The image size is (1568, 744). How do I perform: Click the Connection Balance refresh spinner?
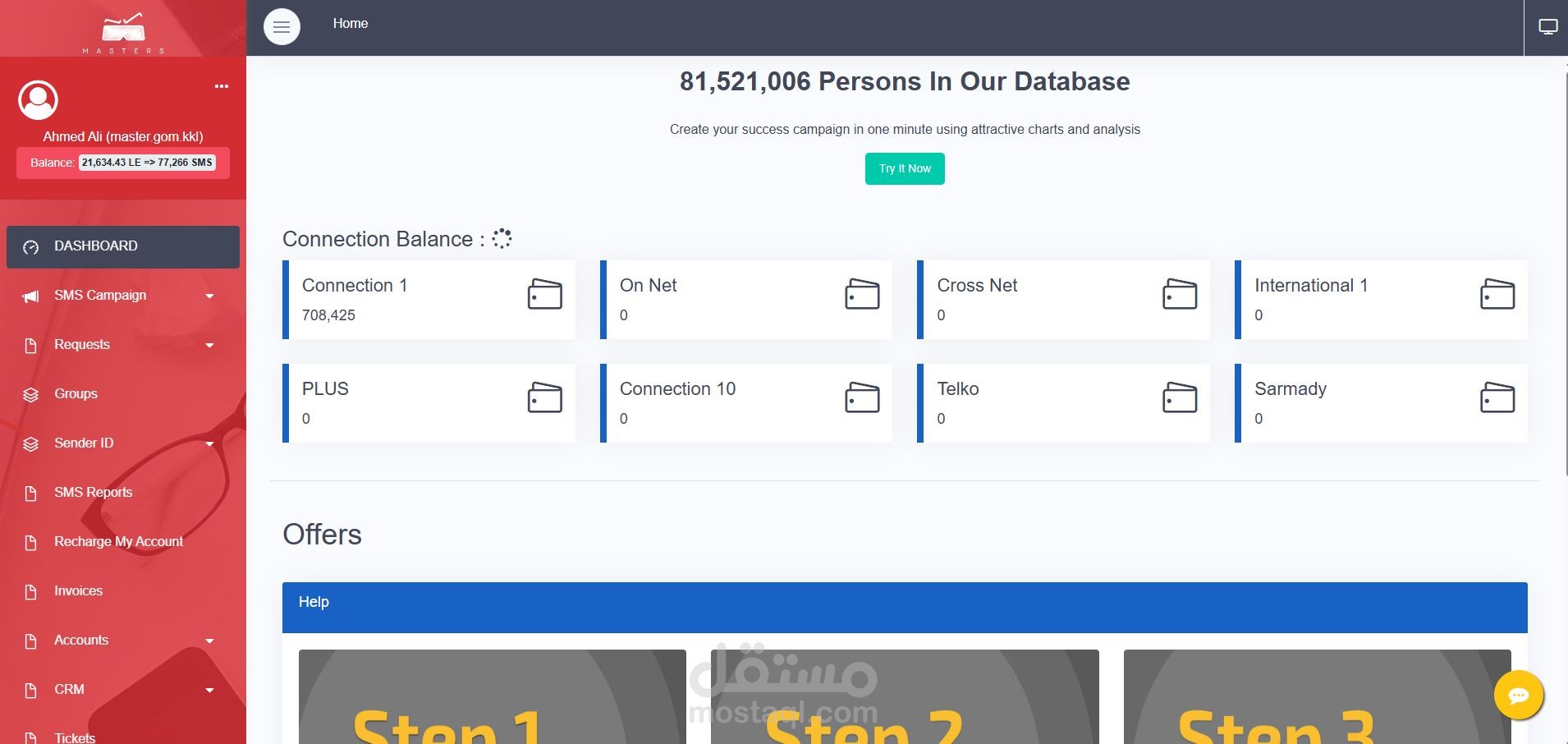click(x=502, y=238)
